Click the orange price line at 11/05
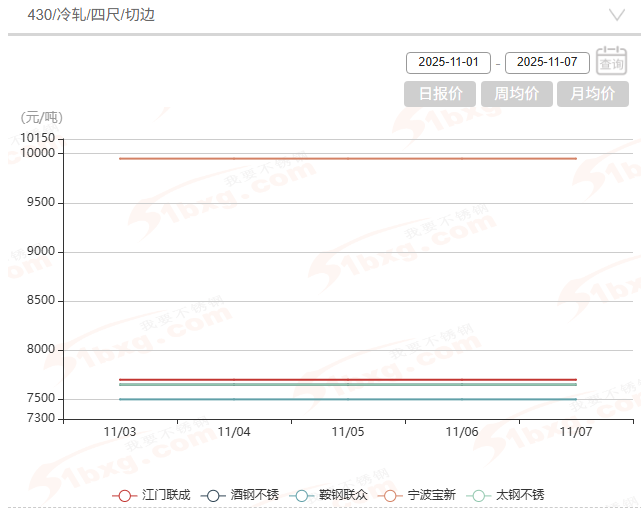 pos(348,158)
